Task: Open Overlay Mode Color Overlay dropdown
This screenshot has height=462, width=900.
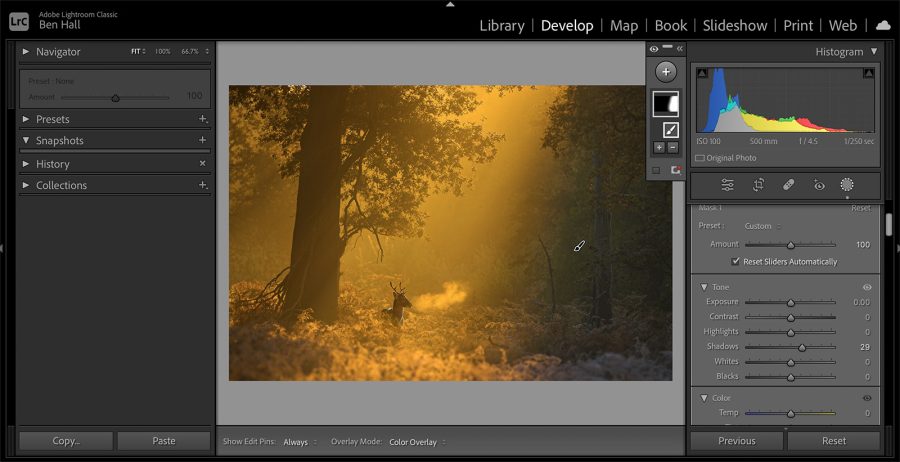Action: click(x=417, y=442)
